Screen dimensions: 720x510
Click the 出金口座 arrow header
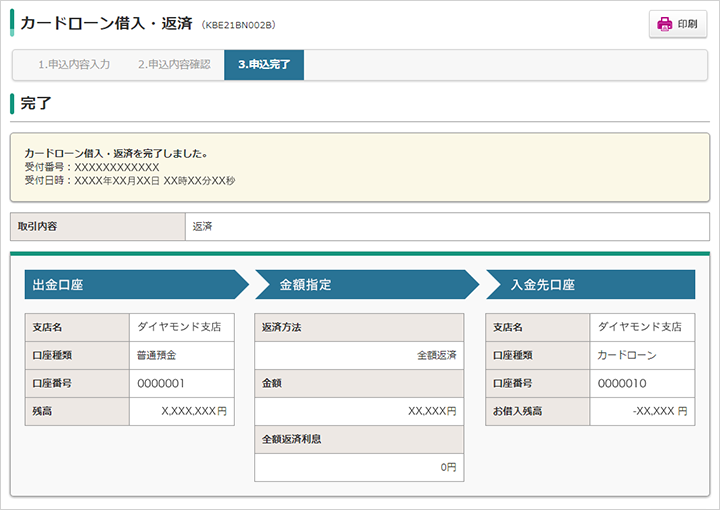tap(136, 285)
